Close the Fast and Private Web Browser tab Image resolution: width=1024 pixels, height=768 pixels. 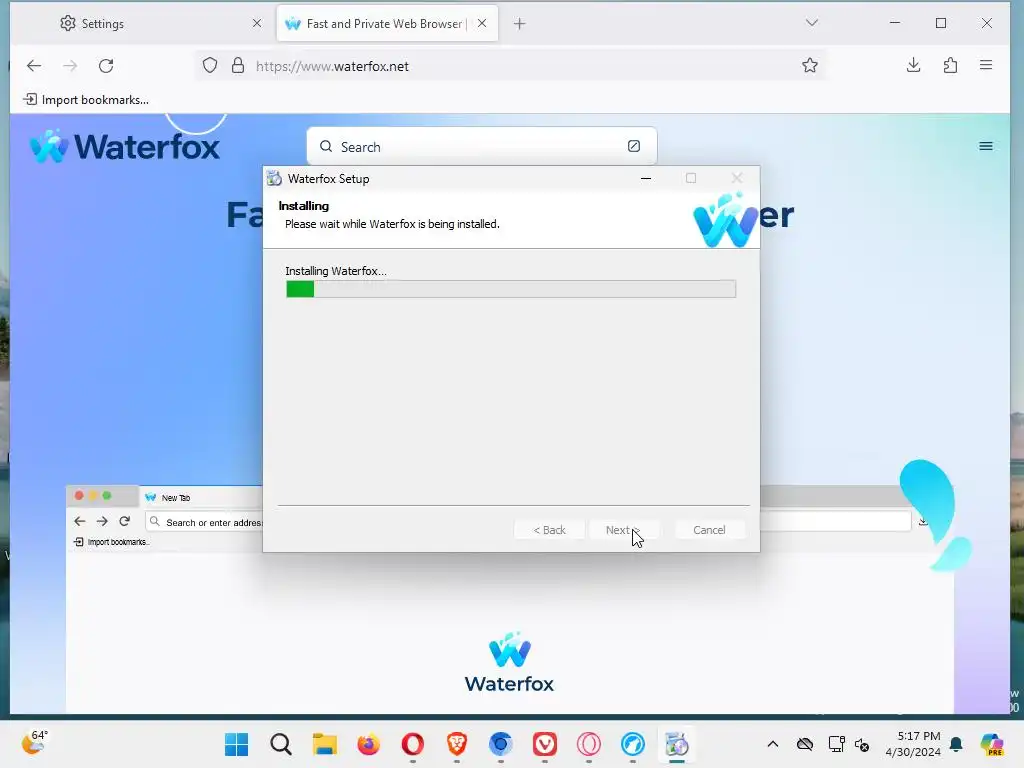pos(482,24)
